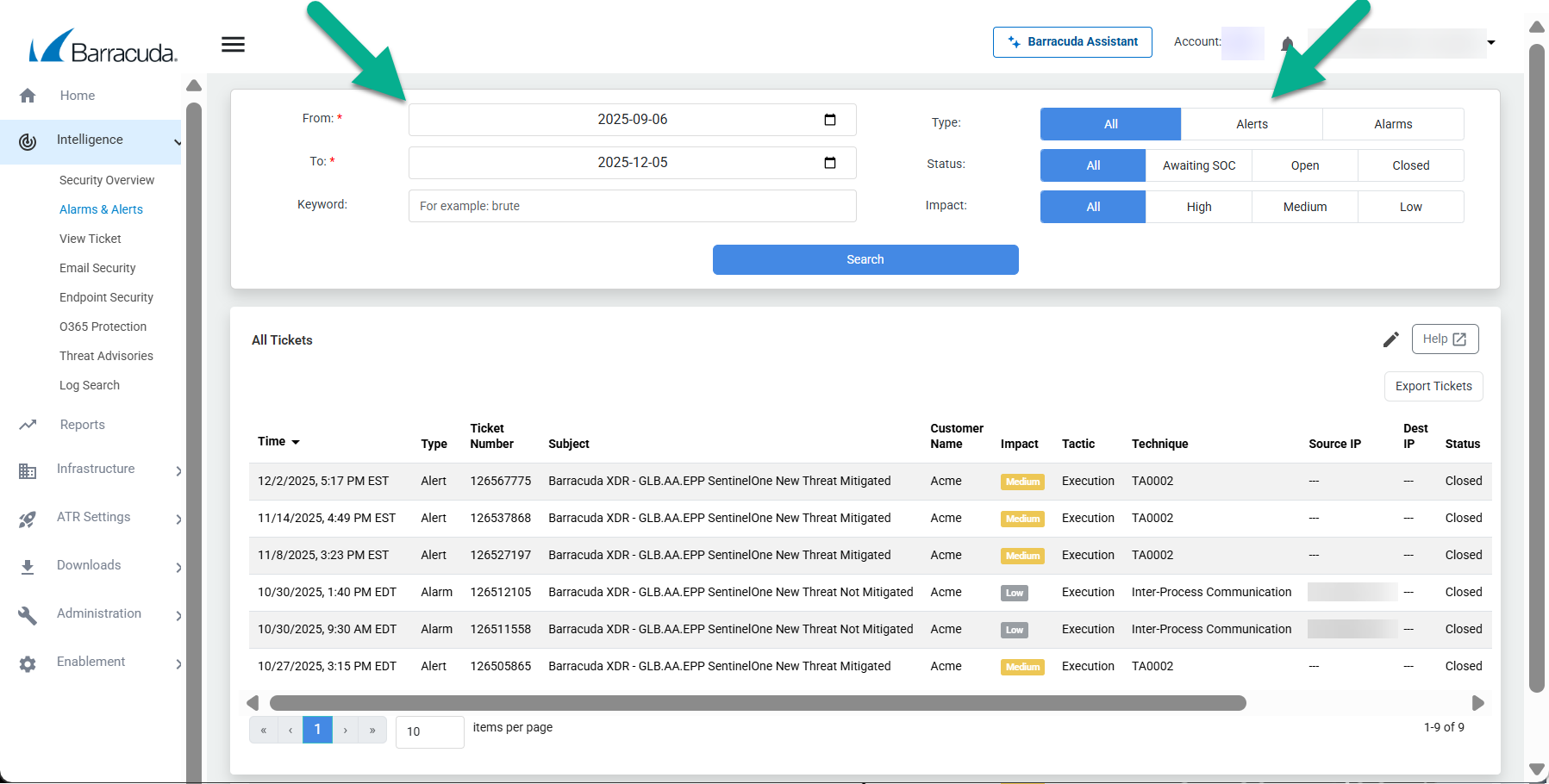The height and width of the screenshot is (784, 1549).
Task: Click the Export Tickets button
Action: [1433, 386]
